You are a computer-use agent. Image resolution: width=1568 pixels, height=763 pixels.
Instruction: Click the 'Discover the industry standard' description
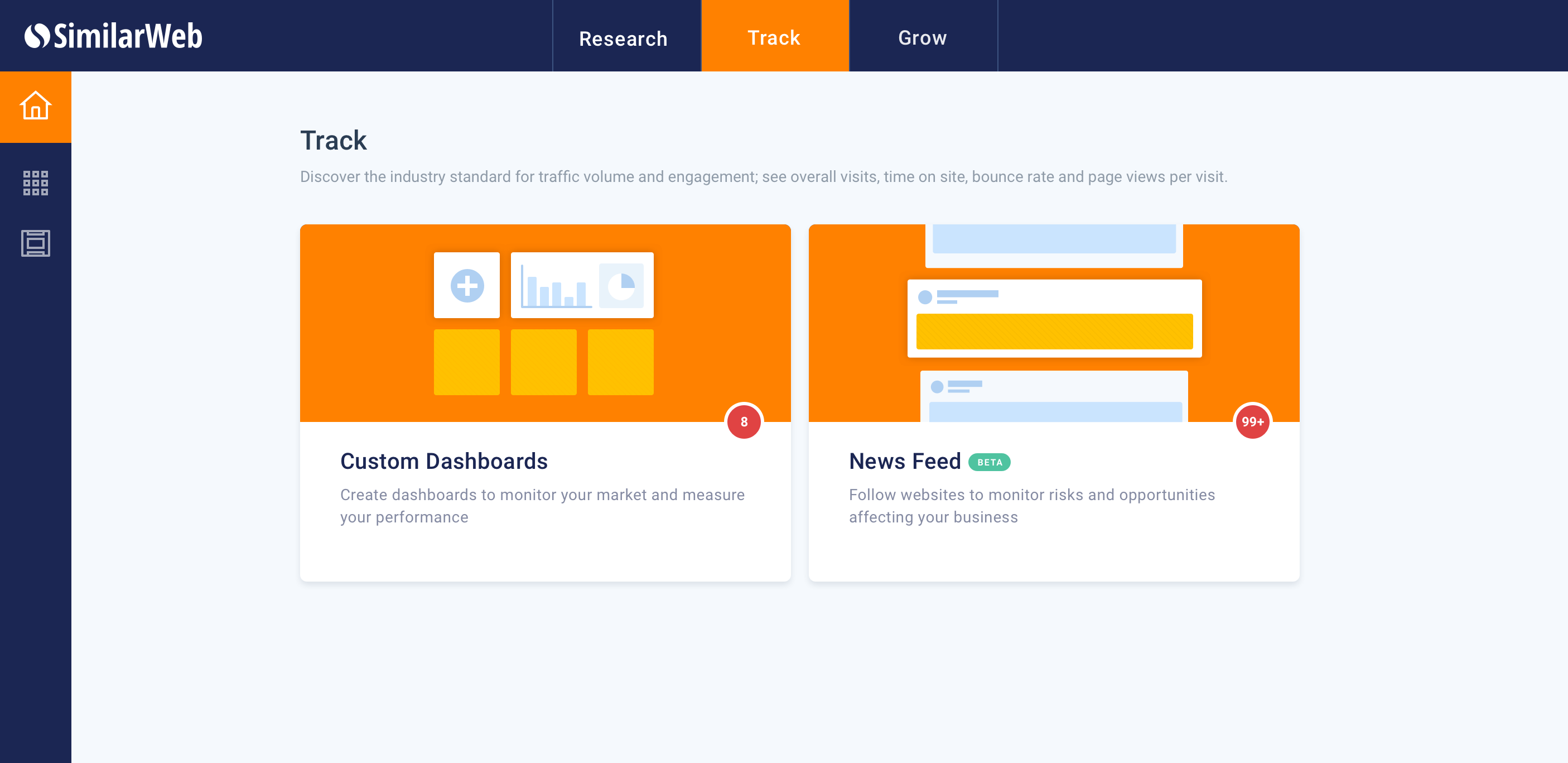tap(763, 176)
